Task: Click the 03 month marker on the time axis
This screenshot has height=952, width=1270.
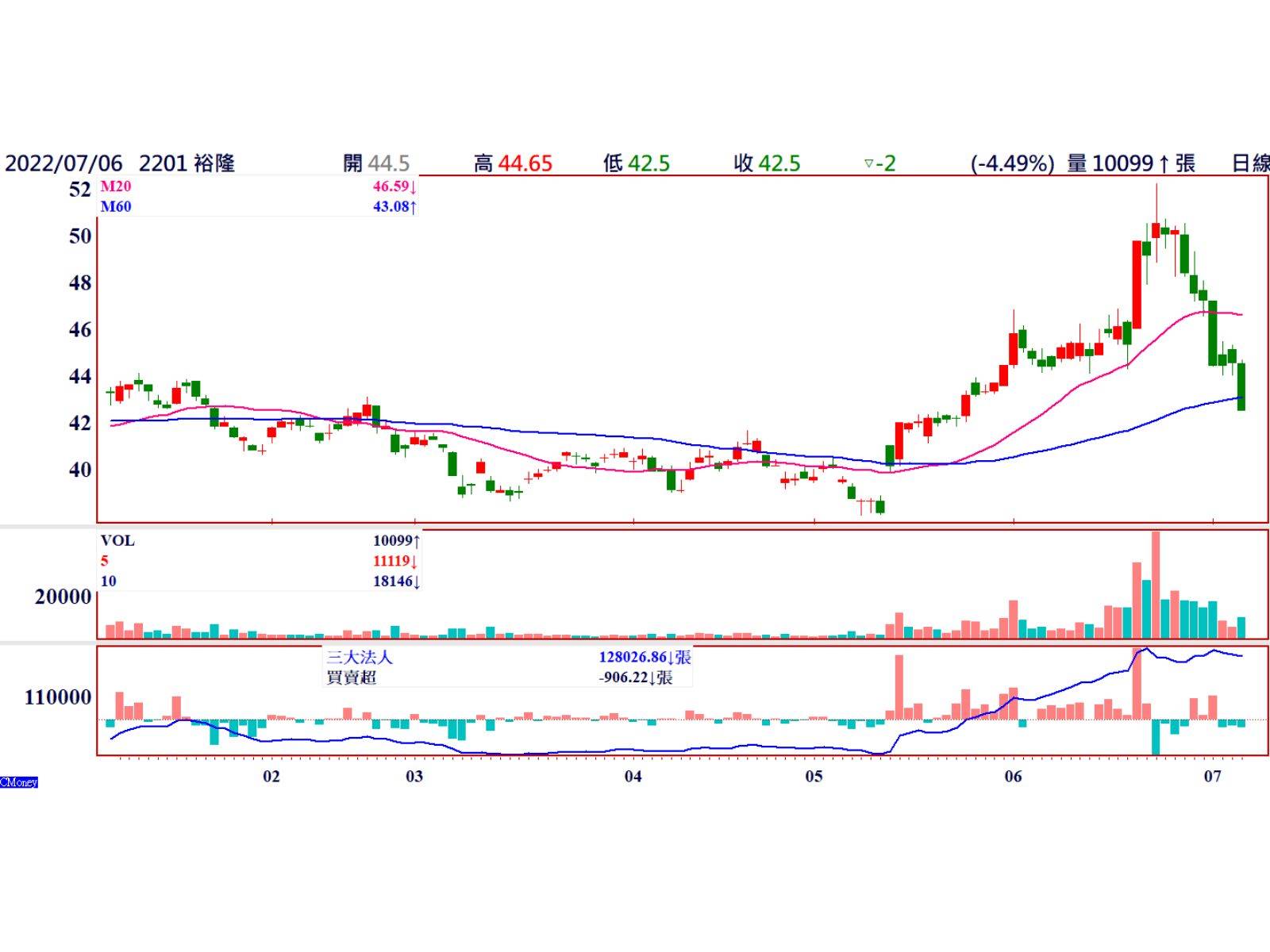Action: (414, 776)
